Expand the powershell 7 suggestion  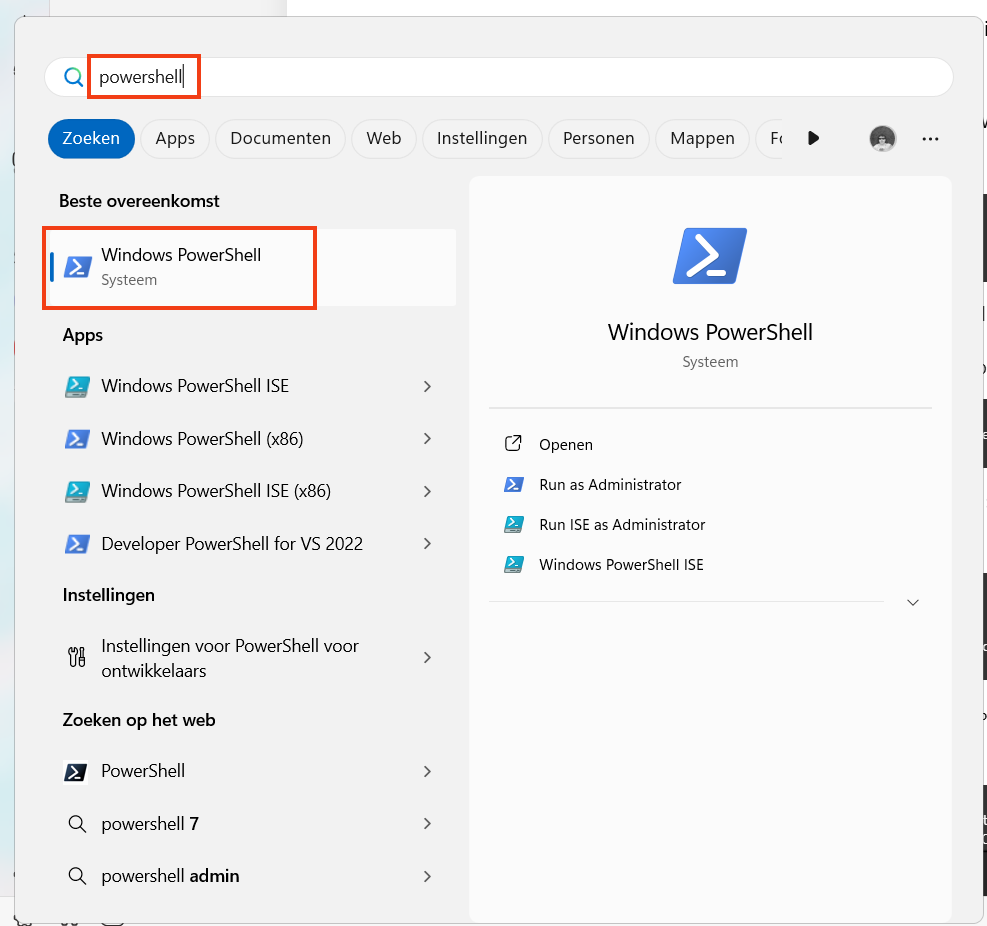(x=427, y=824)
